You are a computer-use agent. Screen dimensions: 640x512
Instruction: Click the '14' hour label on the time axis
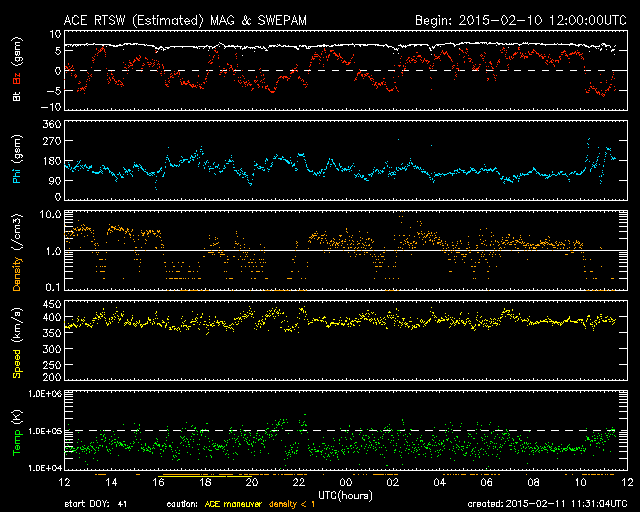(111, 483)
